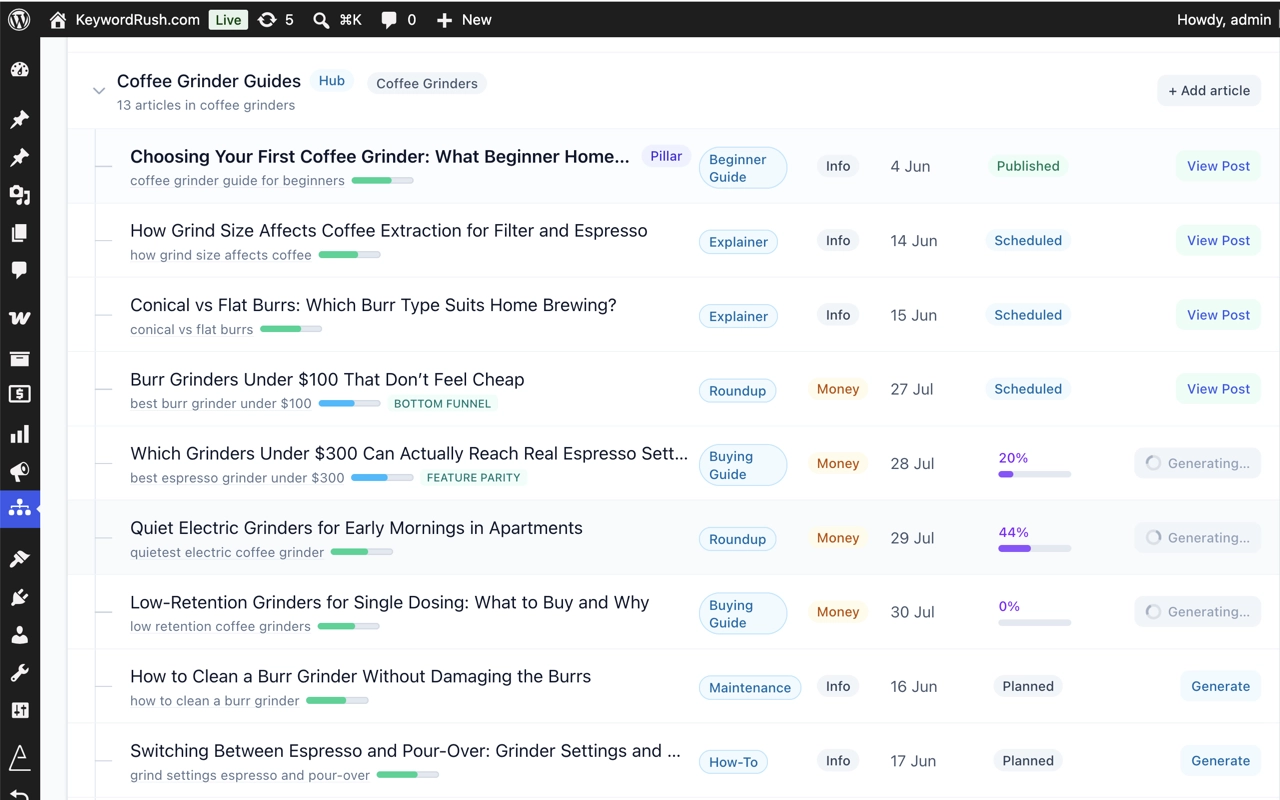This screenshot has width=1280, height=800.
Task: View Post for Conical vs Flat Burrs
Action: click(x=1218, y=314)
